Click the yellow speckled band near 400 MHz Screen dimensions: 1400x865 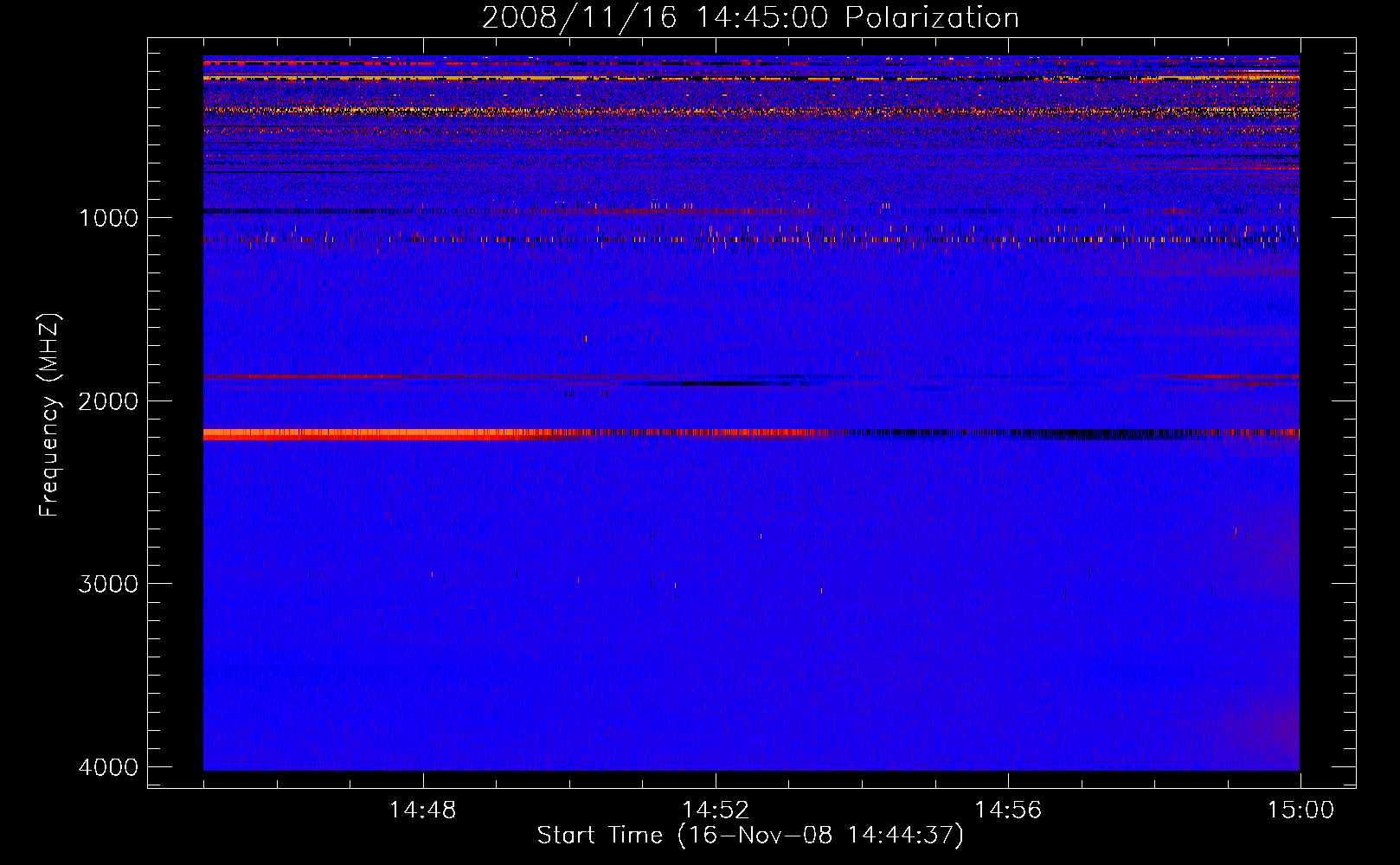coord(751,111)
